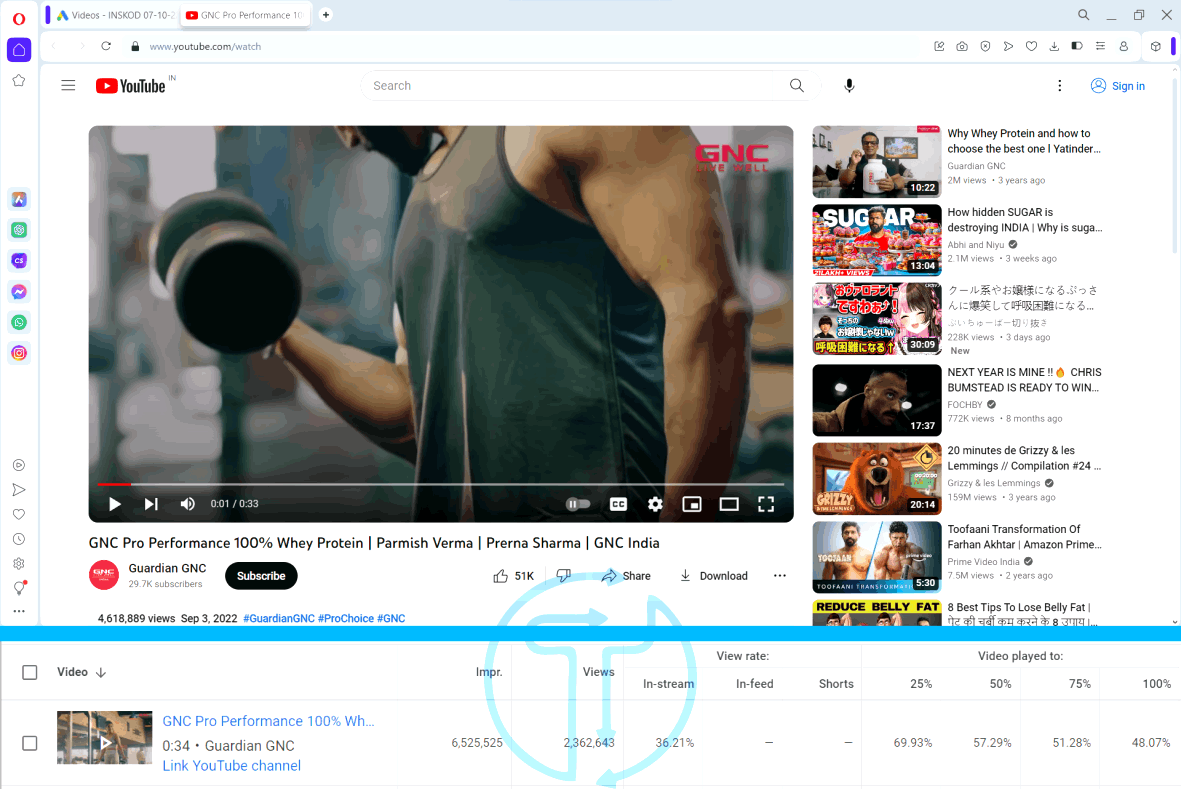Open Instagram from the Opera sidebar

[19, 353]
